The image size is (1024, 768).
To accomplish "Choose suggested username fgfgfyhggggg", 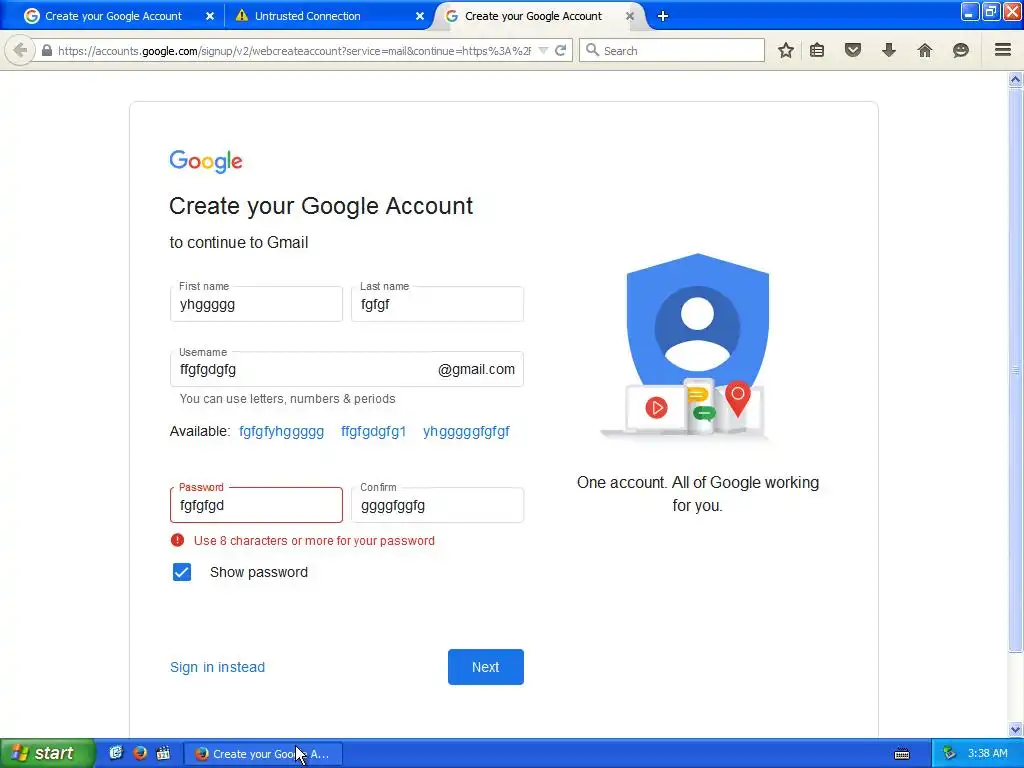I will 281,431.
